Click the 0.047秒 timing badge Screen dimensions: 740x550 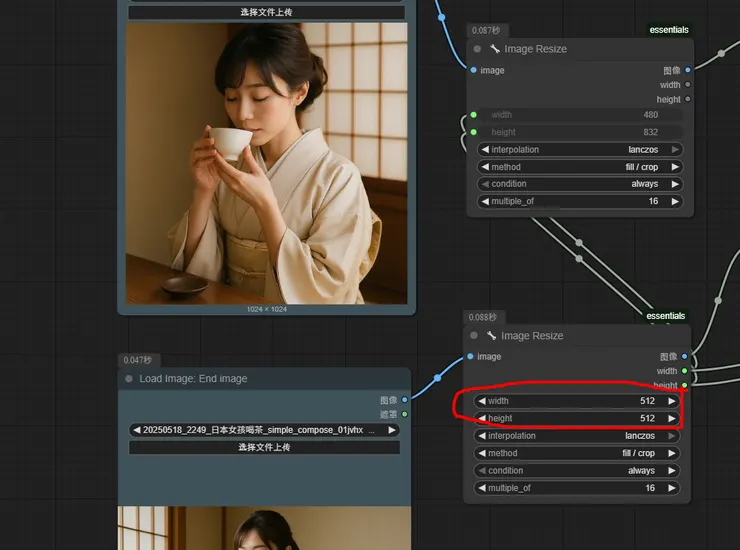(x=138, y=360)
